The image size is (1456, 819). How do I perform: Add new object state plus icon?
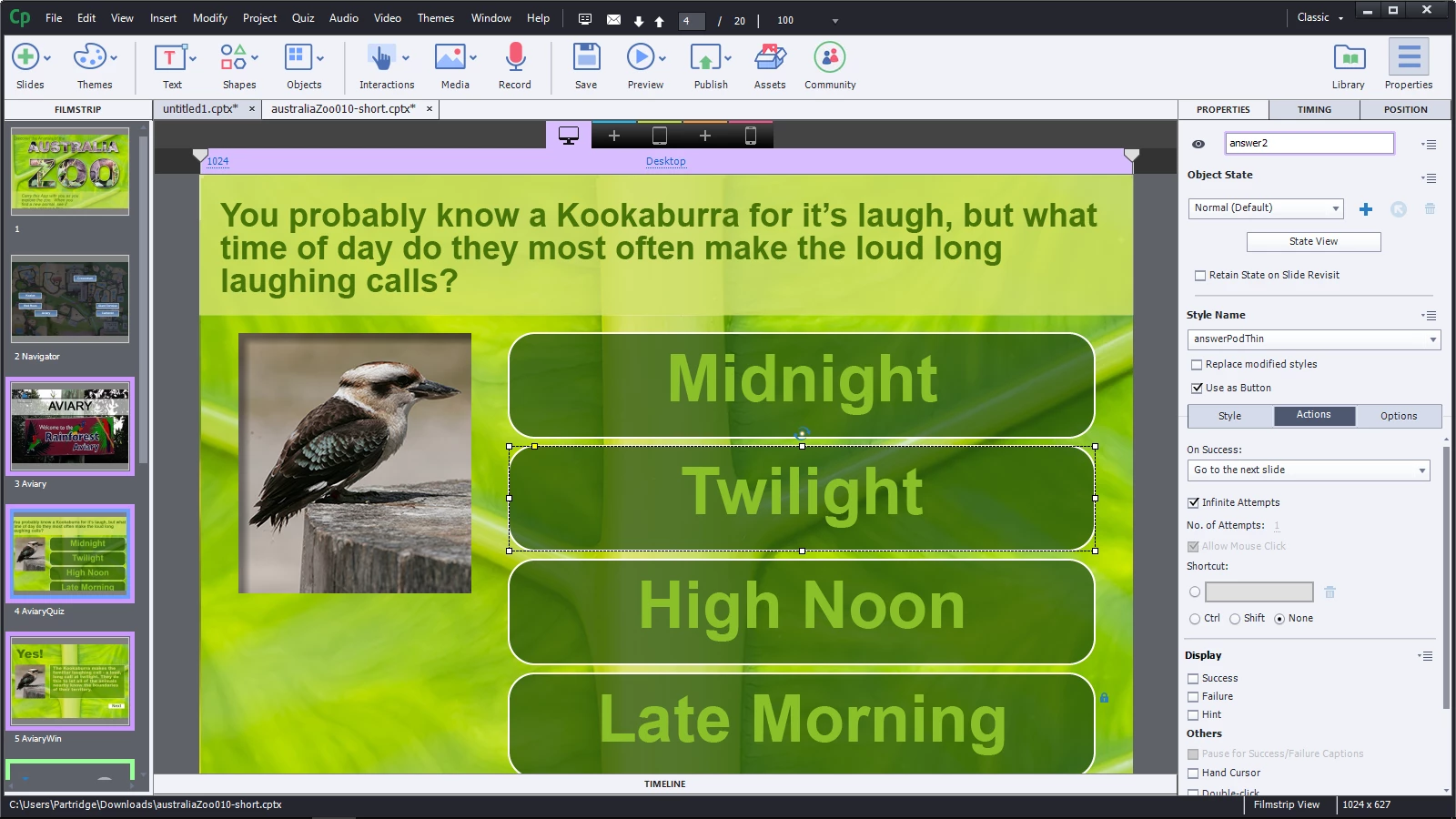pos(1366,209)
